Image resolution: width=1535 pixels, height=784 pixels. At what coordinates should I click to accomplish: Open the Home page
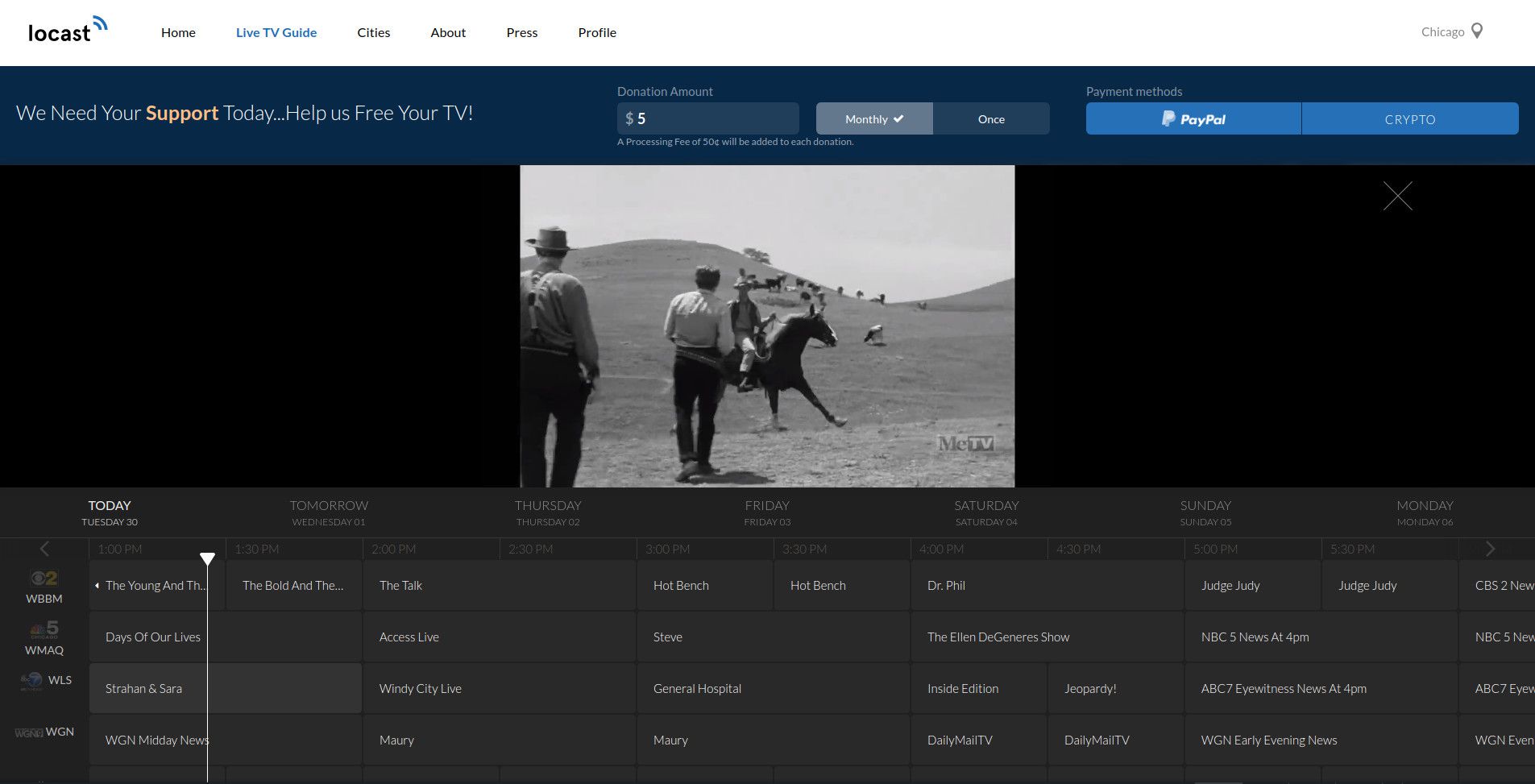(x=178, y=32)
